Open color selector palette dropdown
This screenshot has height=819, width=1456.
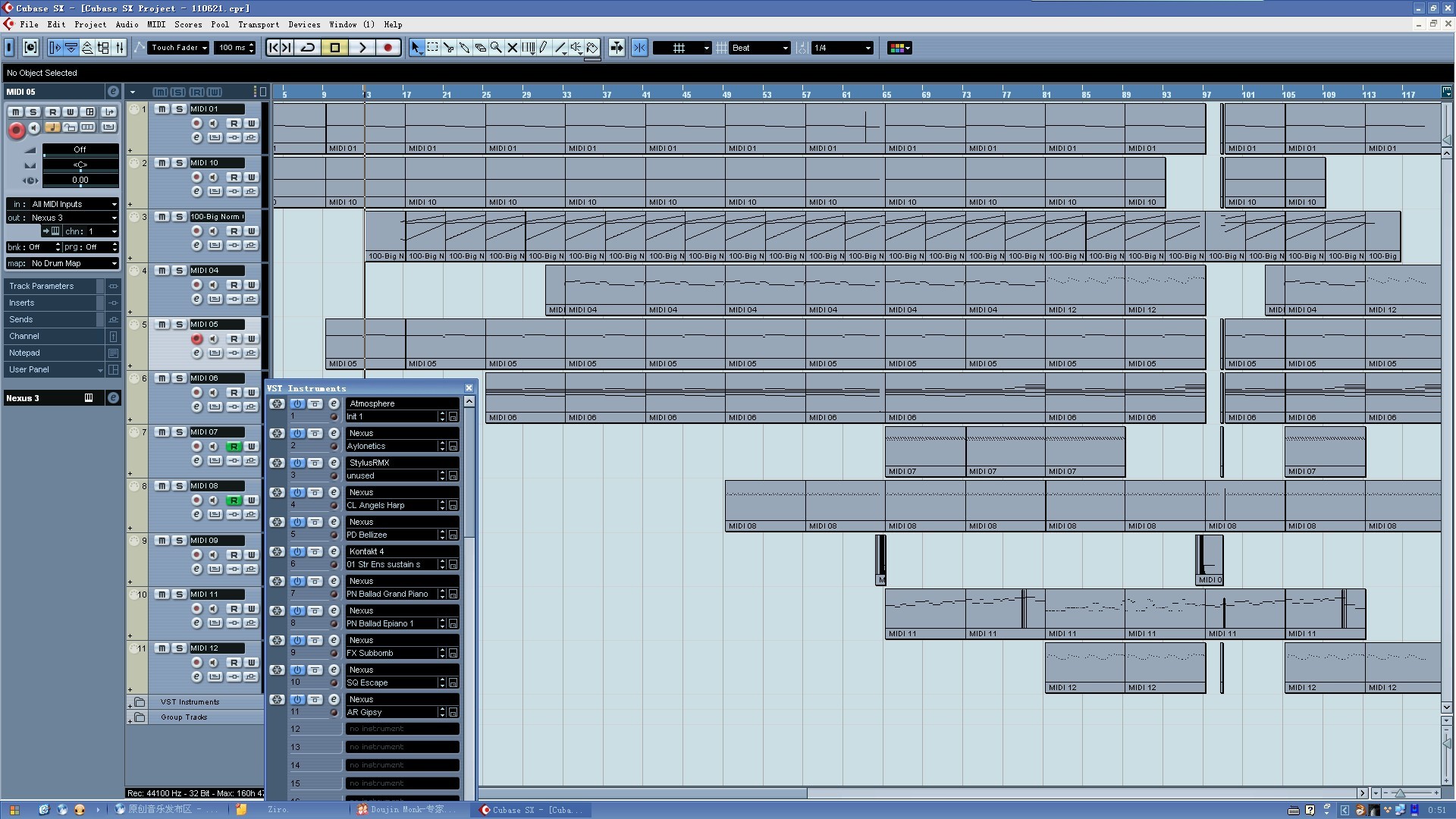pos(899,48)
